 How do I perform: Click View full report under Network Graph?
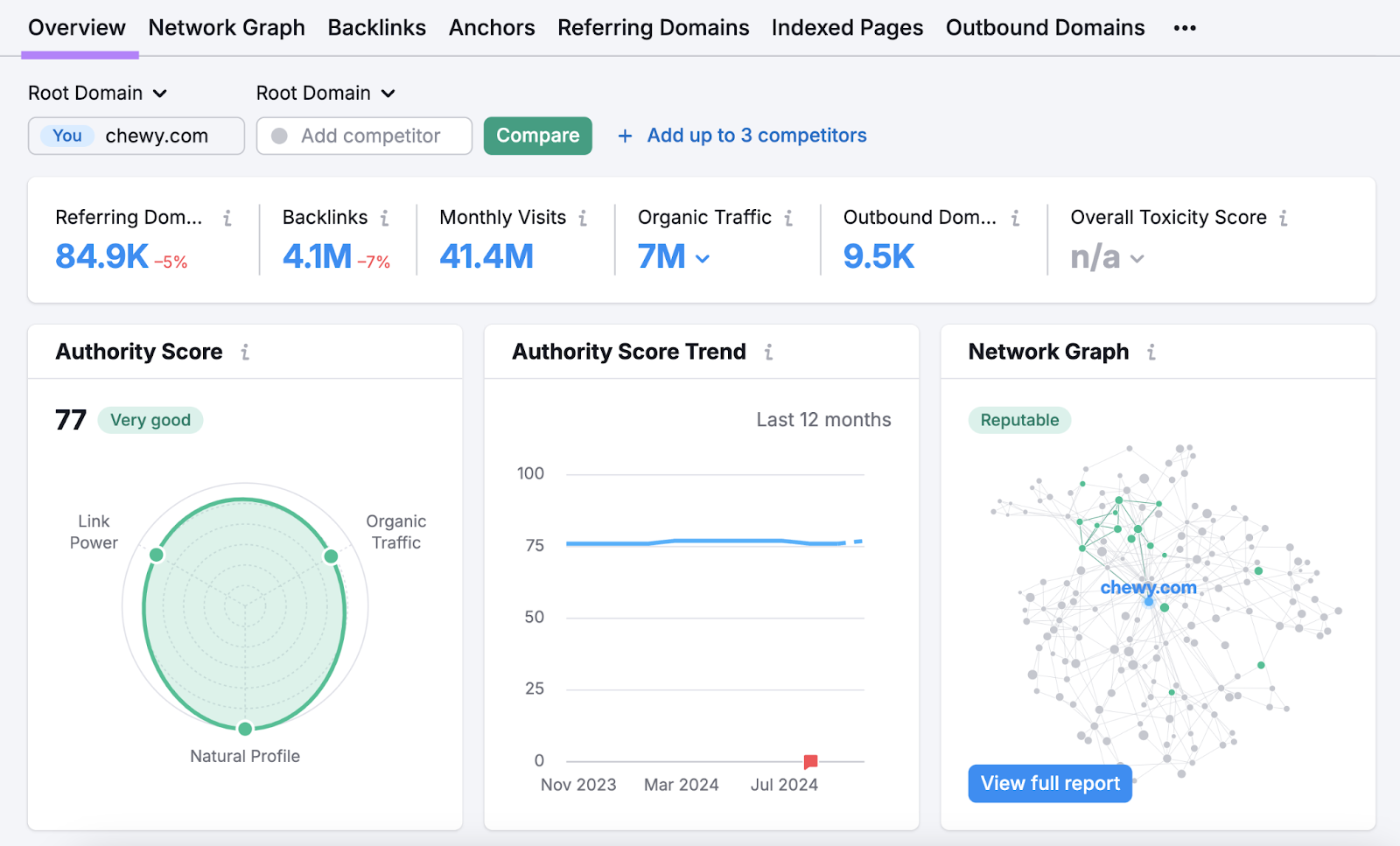[x=1049, y=783]
